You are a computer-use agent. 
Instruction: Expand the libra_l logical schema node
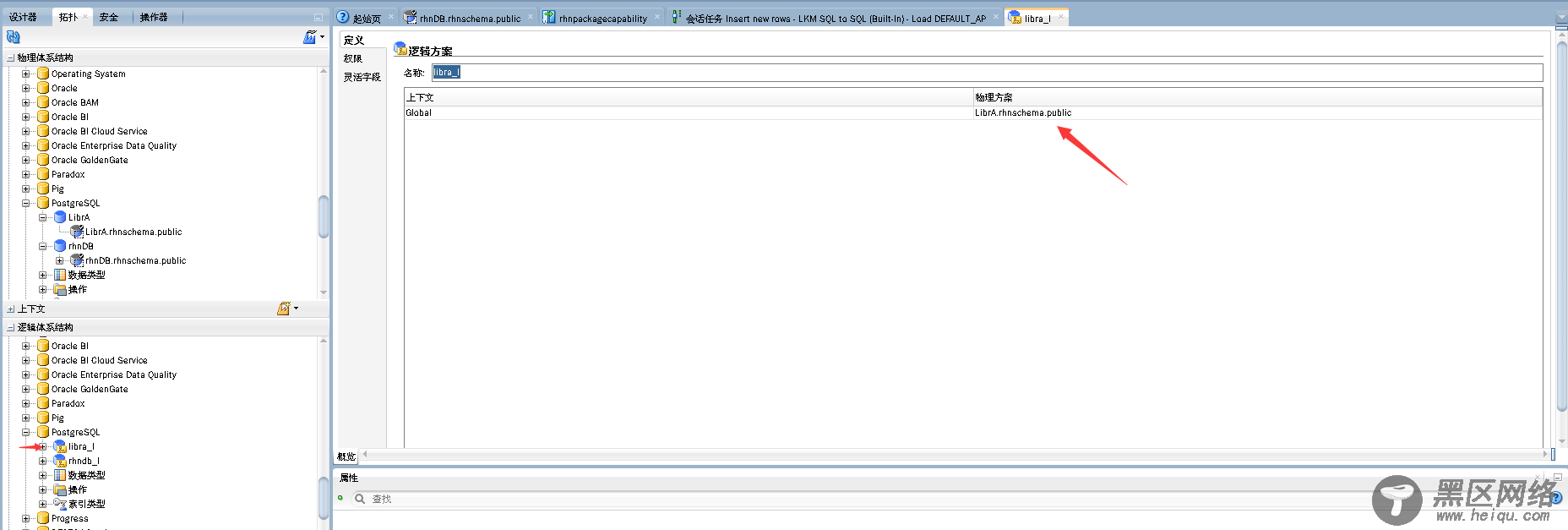(x=43, y=446)
